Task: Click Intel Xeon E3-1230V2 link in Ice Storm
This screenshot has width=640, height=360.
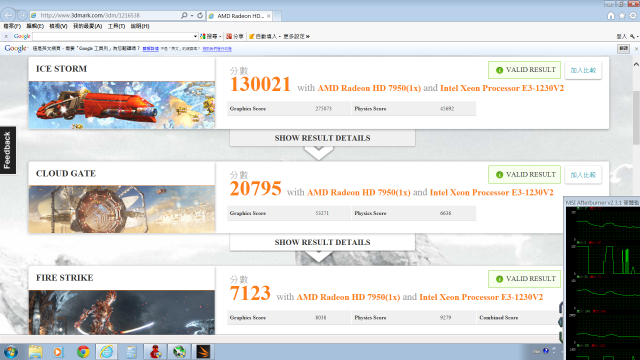Action: click(x=502, y=88)
